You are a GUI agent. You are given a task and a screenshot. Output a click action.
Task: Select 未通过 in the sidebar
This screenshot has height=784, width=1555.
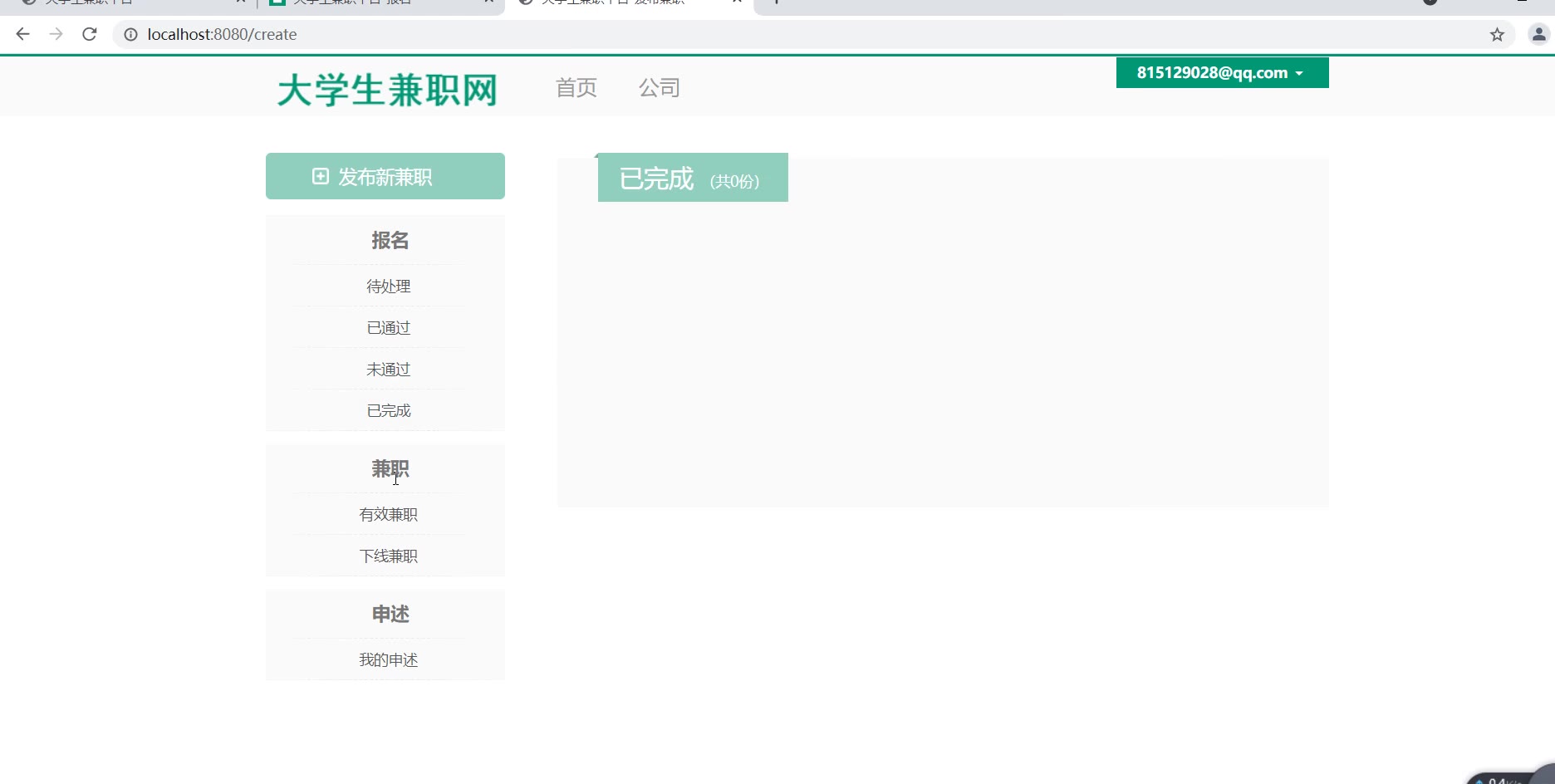point(389,369)
